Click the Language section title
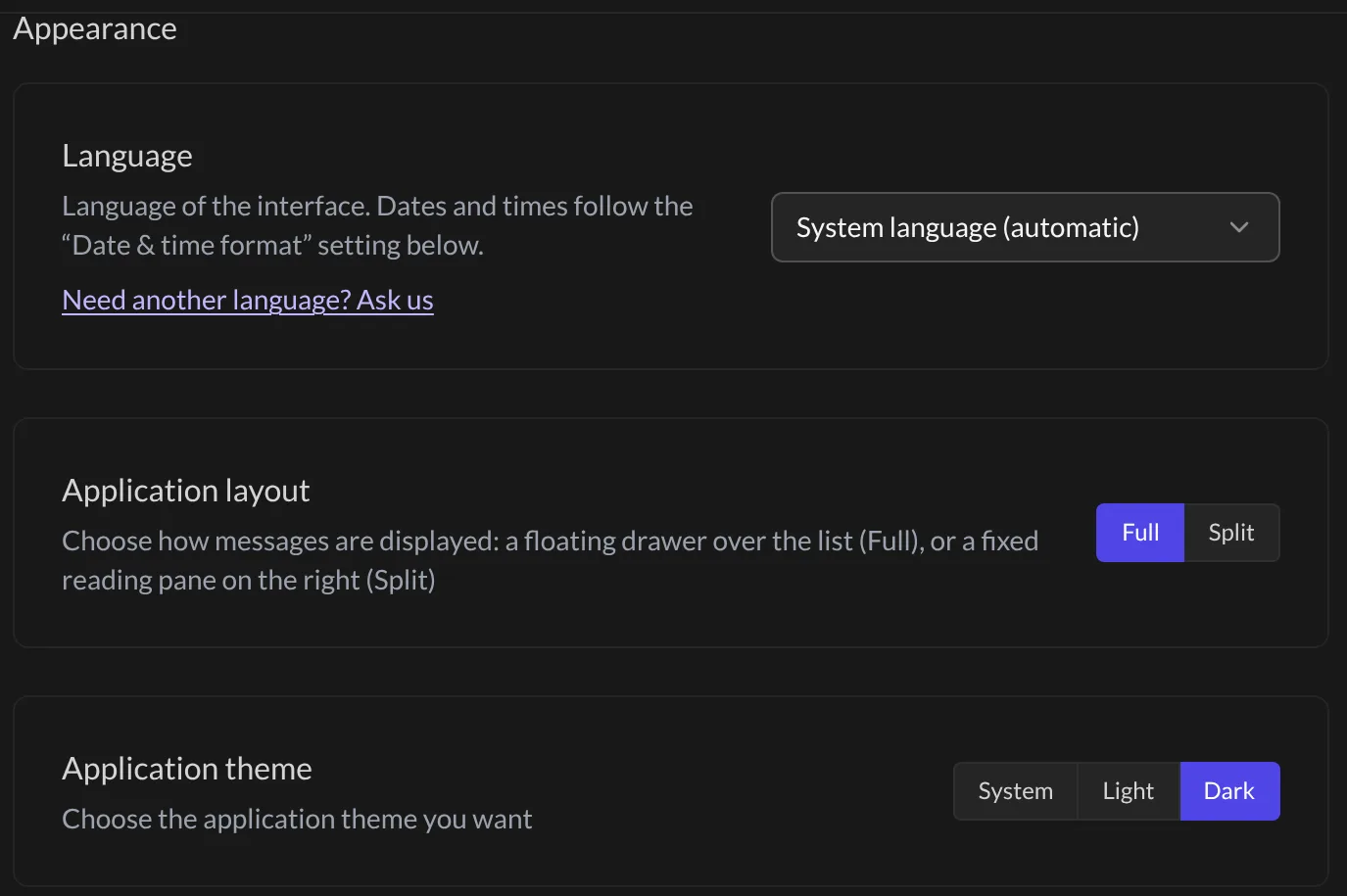The image size is (1347, 896). click(x=127, y=156)
